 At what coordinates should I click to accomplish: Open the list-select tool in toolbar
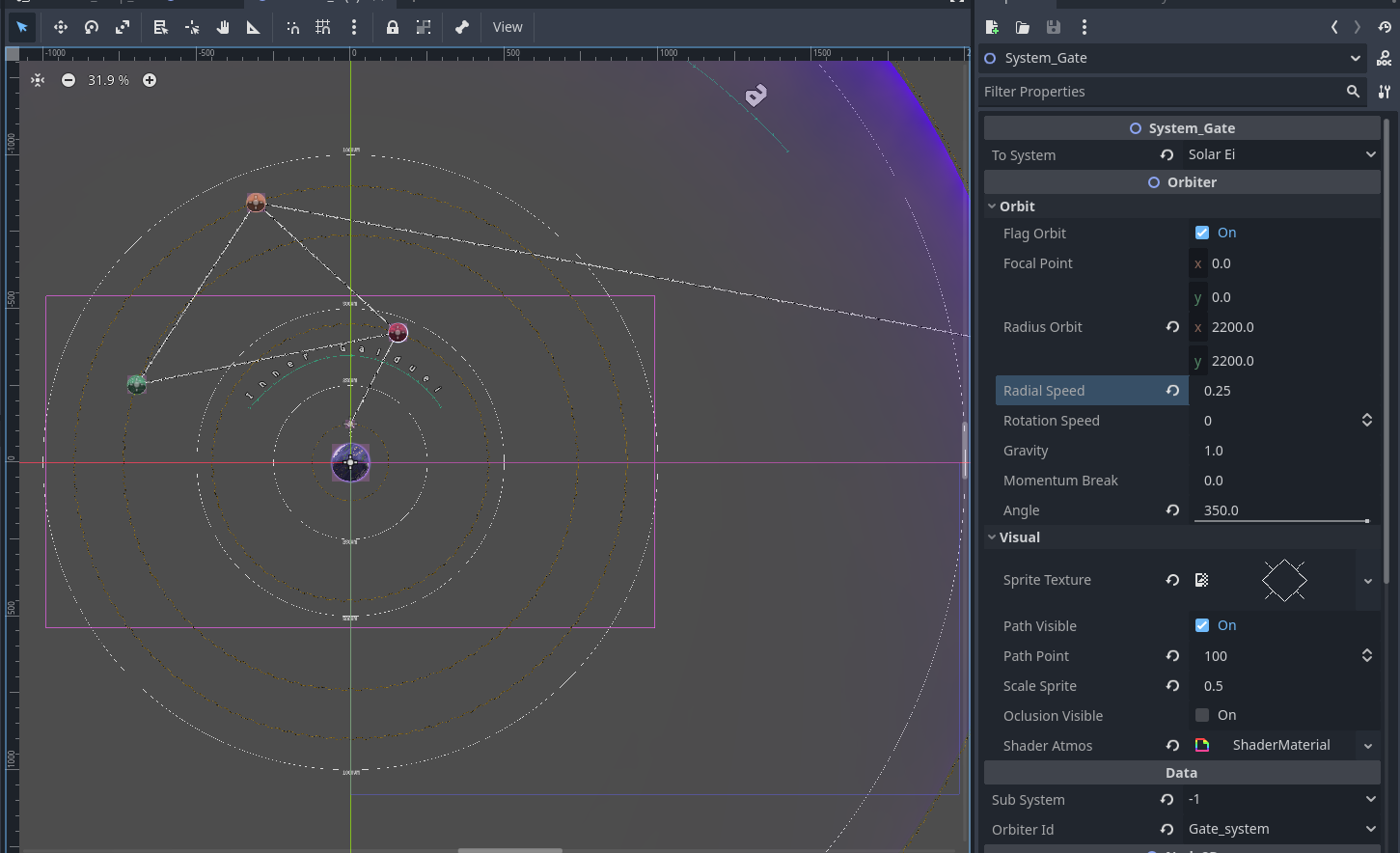pos(161,27)
